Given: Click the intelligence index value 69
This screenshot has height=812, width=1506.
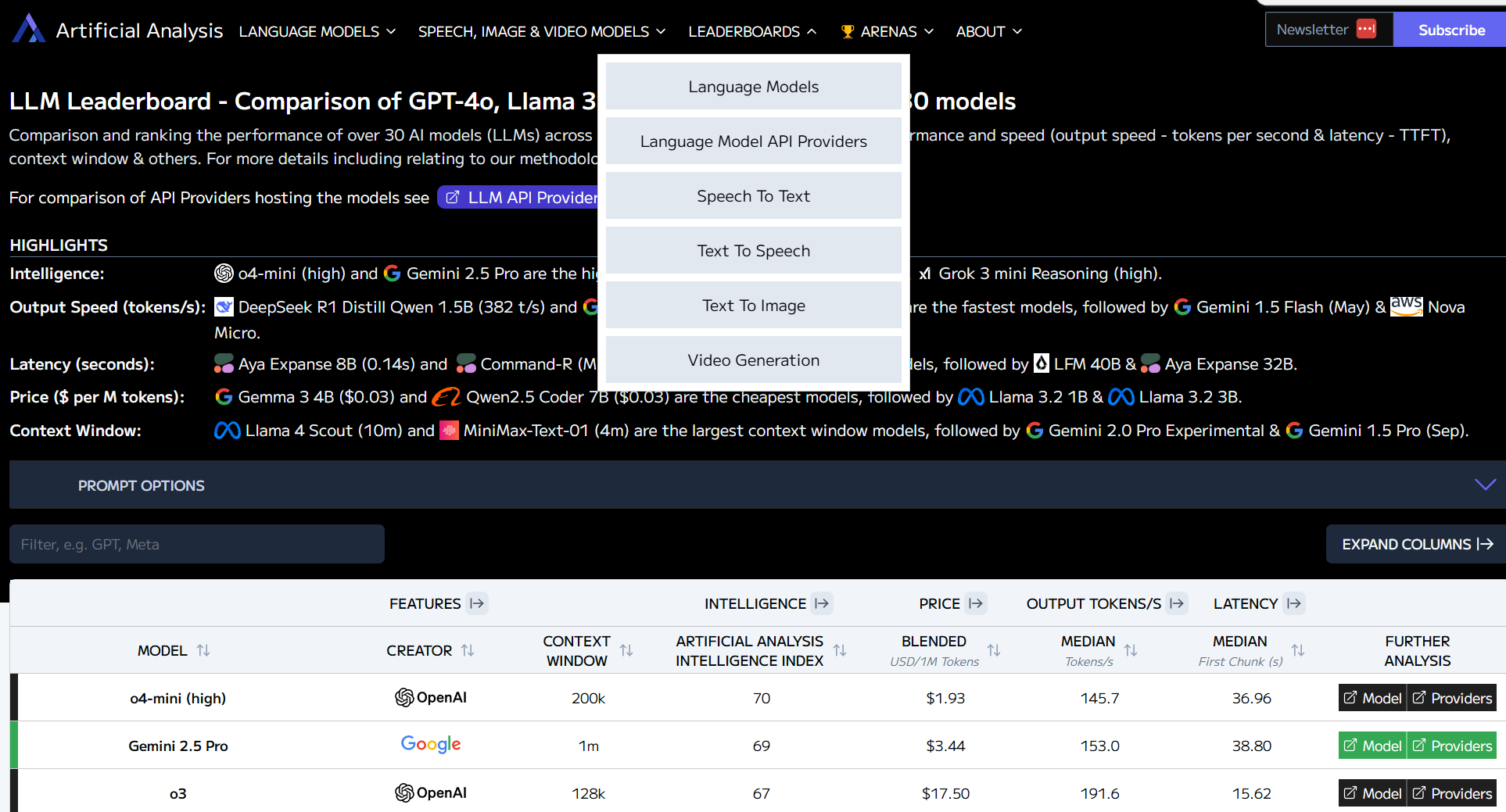Looking at the screenshot, I should 762,746.
